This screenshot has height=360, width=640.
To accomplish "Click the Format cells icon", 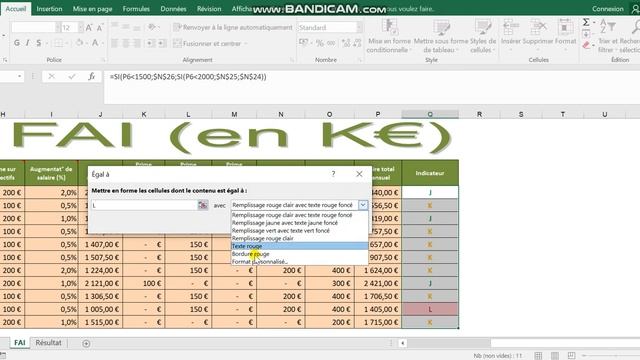I will (565, 27).
